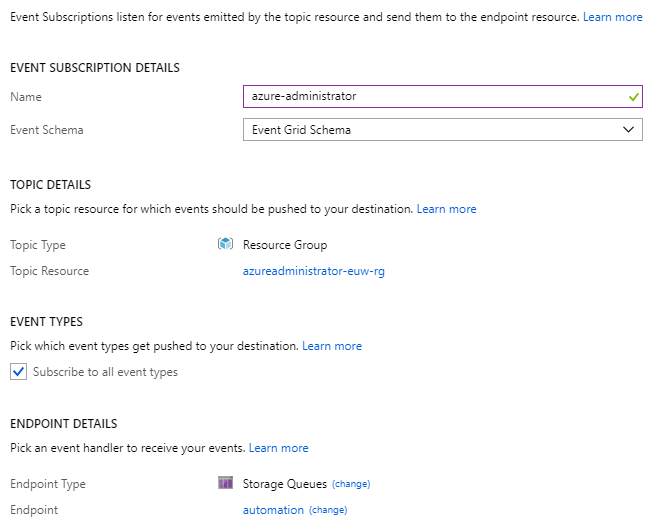Open Learn more link in top description
Screen dimensions: 653x524
(613, 18)
